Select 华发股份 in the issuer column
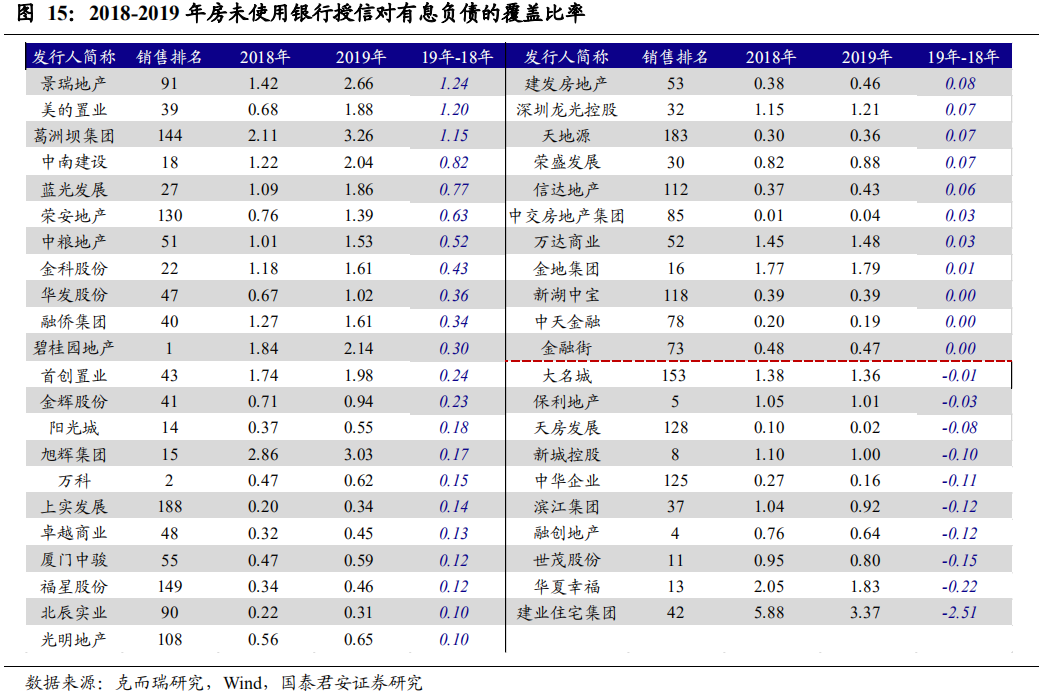Image resolution: width=1039 pixels, height=700 pixels. tap(74, 295)
